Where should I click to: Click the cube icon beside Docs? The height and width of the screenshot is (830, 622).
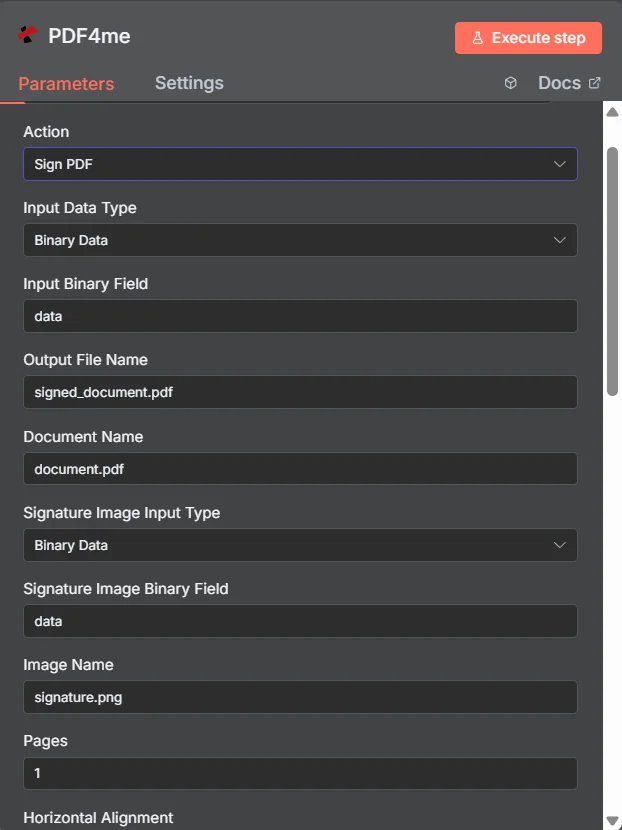510,83
